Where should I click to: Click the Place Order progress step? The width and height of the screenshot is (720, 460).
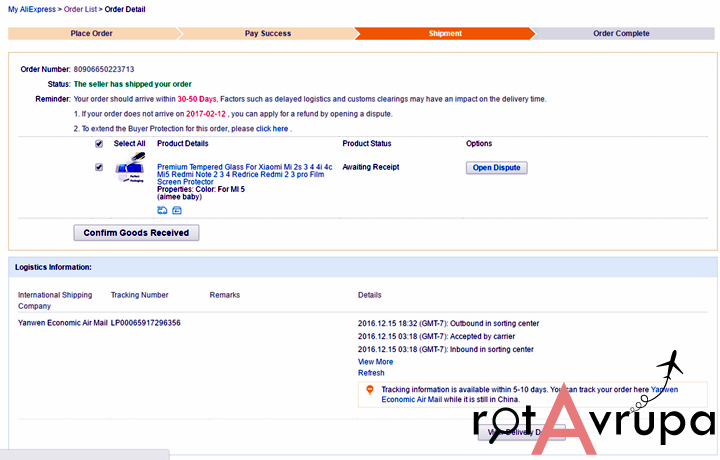coord(92,33)
